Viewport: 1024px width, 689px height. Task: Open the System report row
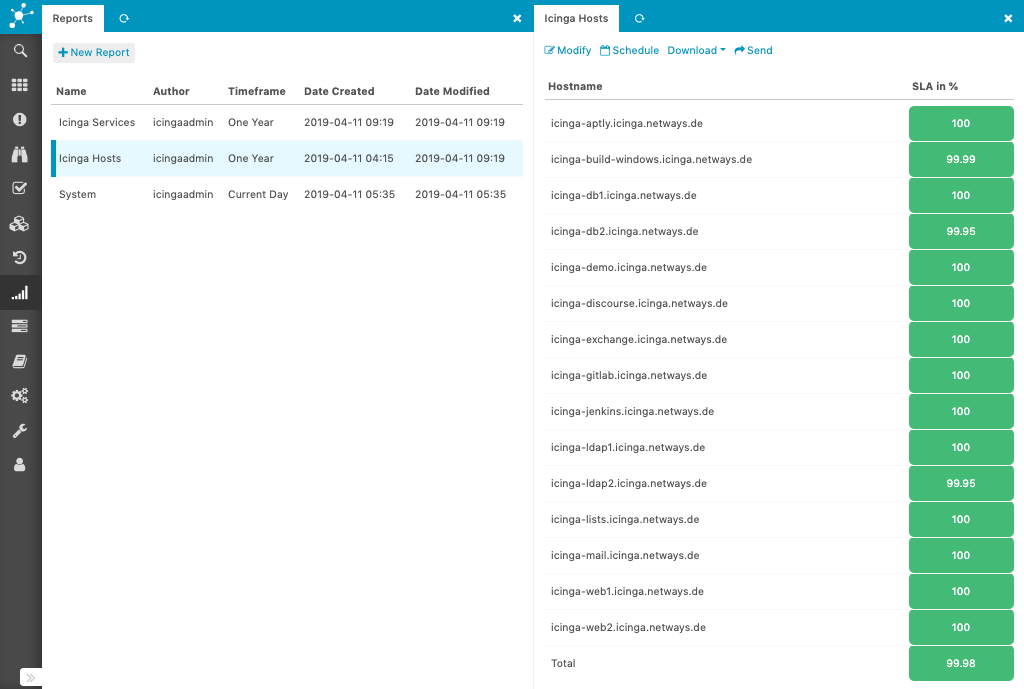point(287,194)
